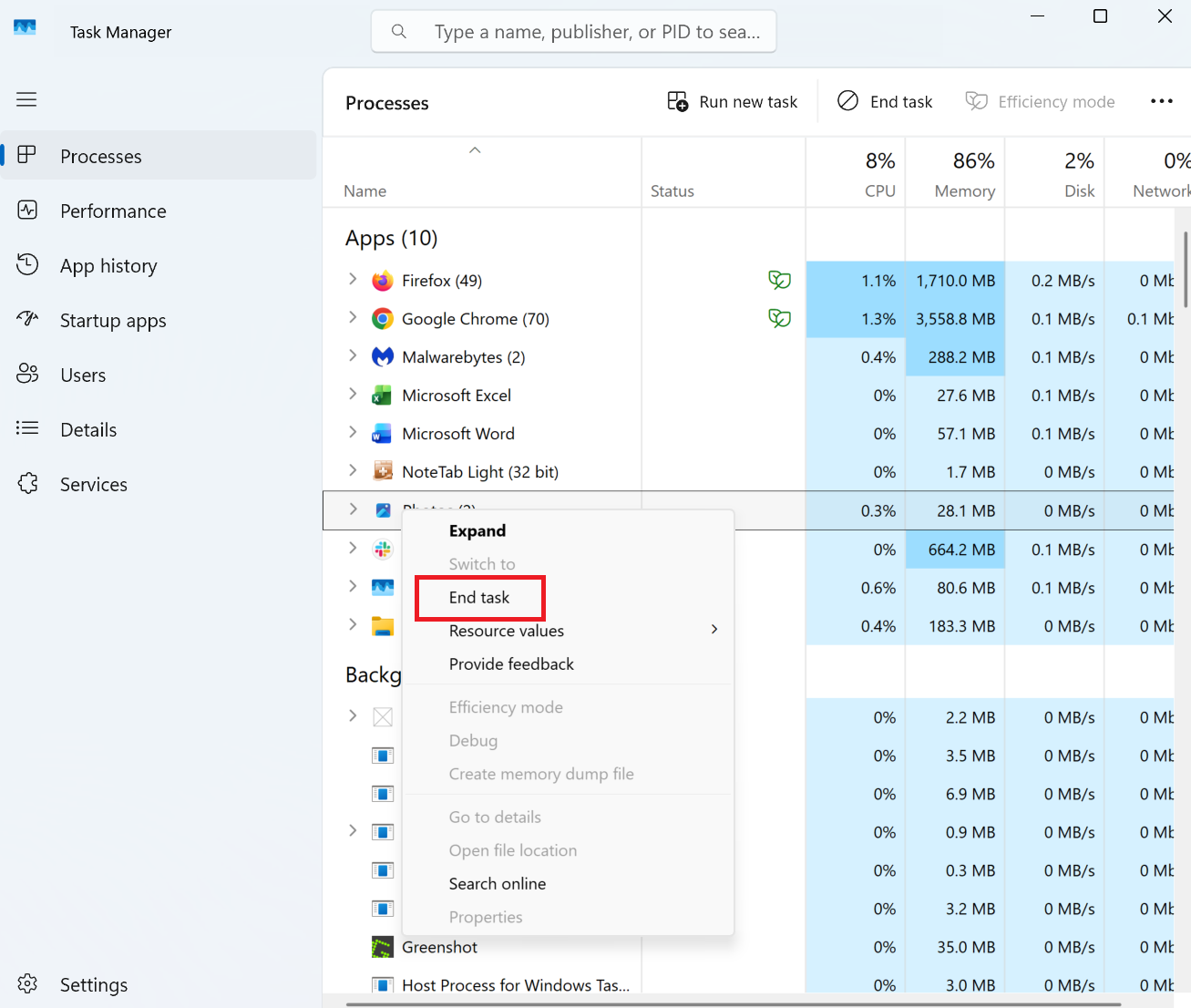This screenshot has height=1008, width=1191.
Task: Click the Performance sidebar icon
Action: pyautogui.click(x=27, y=210)
